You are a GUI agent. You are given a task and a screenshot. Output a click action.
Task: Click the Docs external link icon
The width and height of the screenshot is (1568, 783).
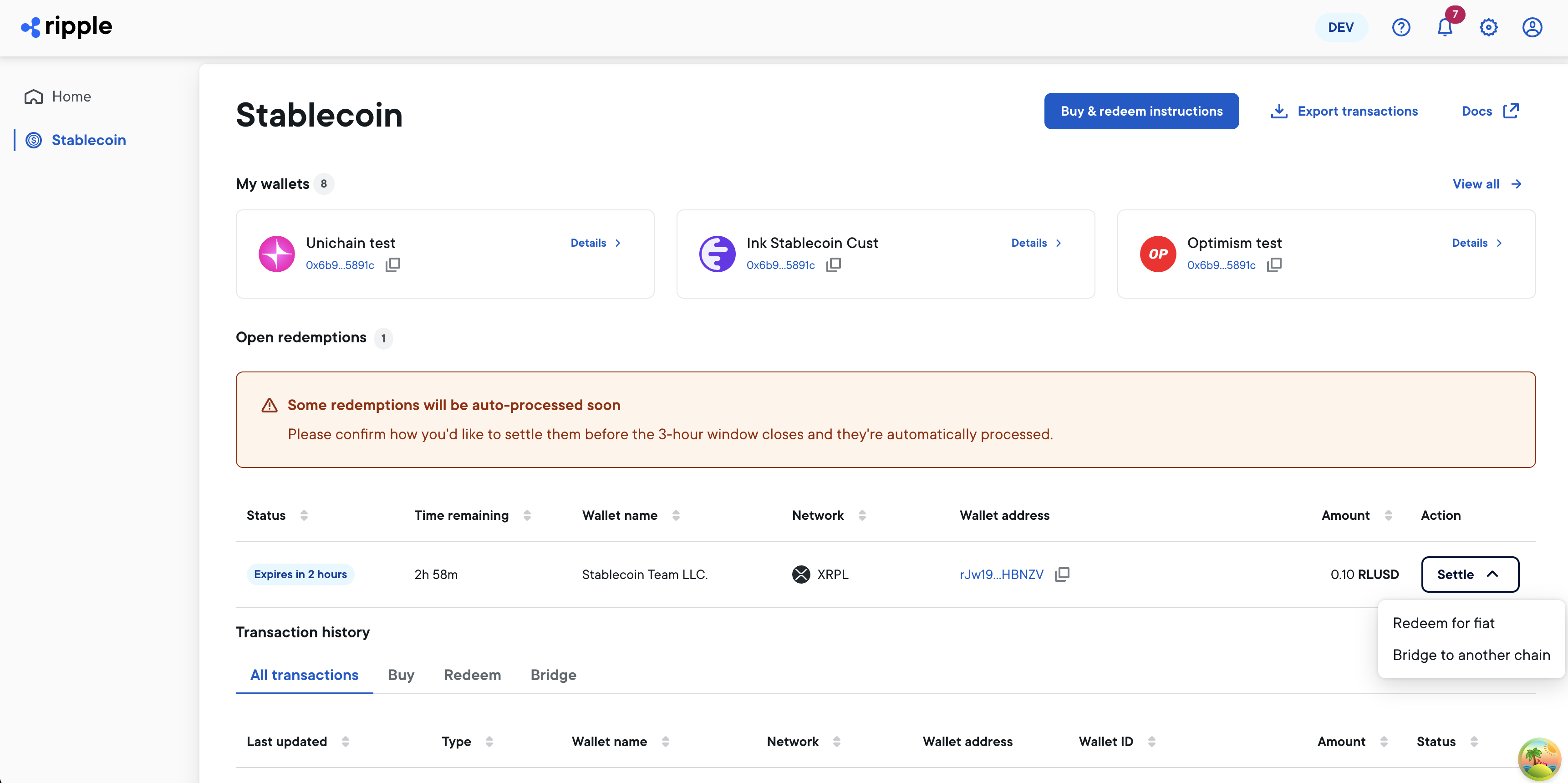pos(1511,111)
